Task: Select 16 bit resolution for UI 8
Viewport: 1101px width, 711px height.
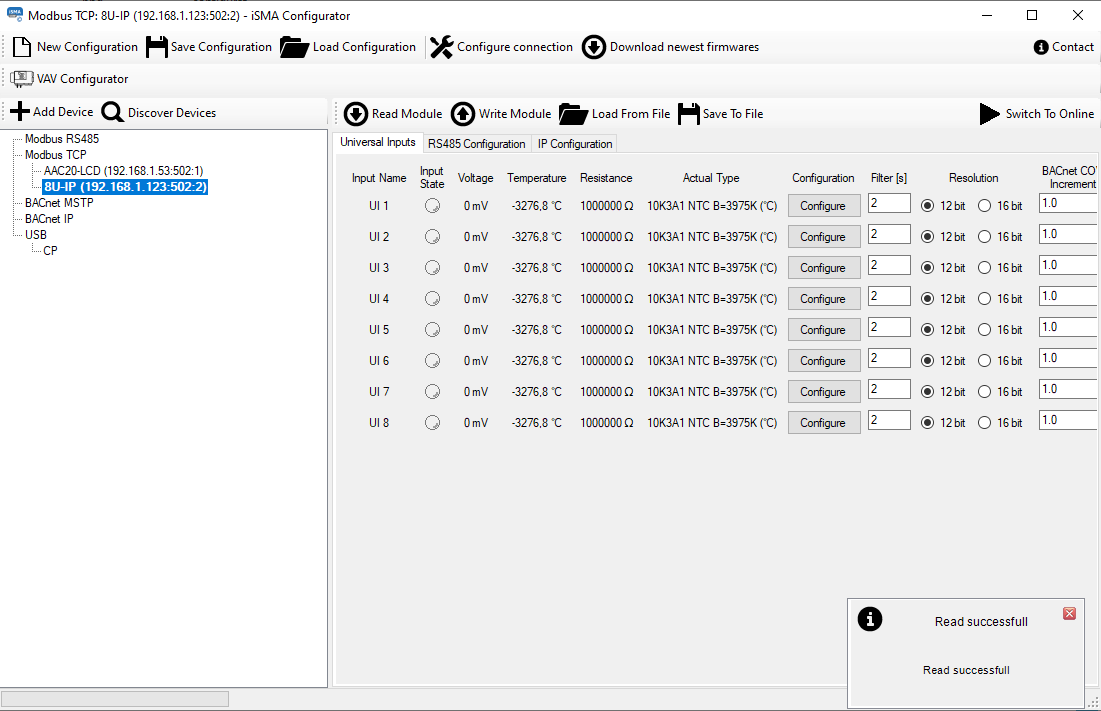Action: (x=983, y=422)
